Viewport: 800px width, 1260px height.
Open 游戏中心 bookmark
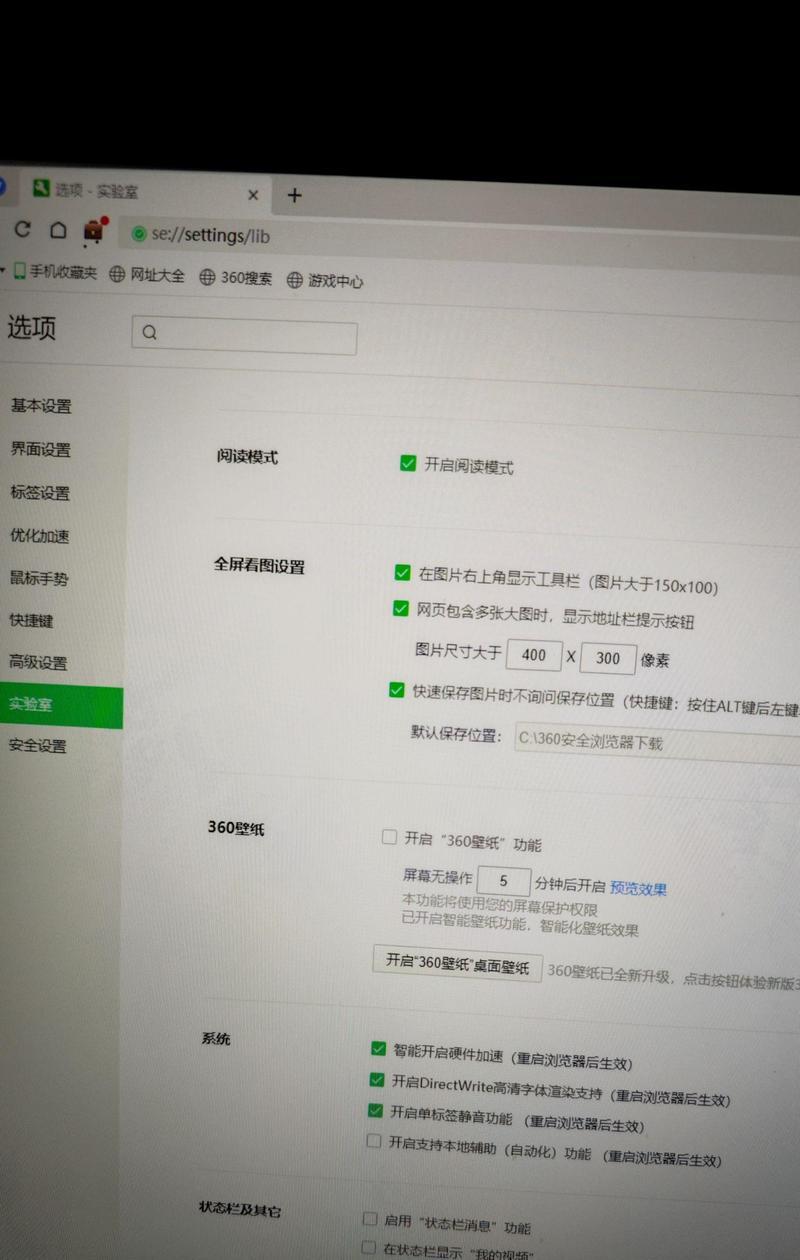pos(325,281)
